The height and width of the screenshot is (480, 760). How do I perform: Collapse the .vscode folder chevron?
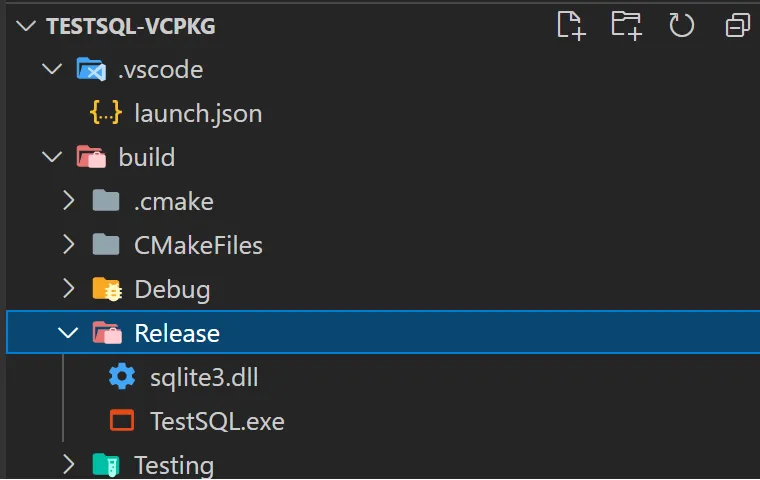tap(52, 69)
